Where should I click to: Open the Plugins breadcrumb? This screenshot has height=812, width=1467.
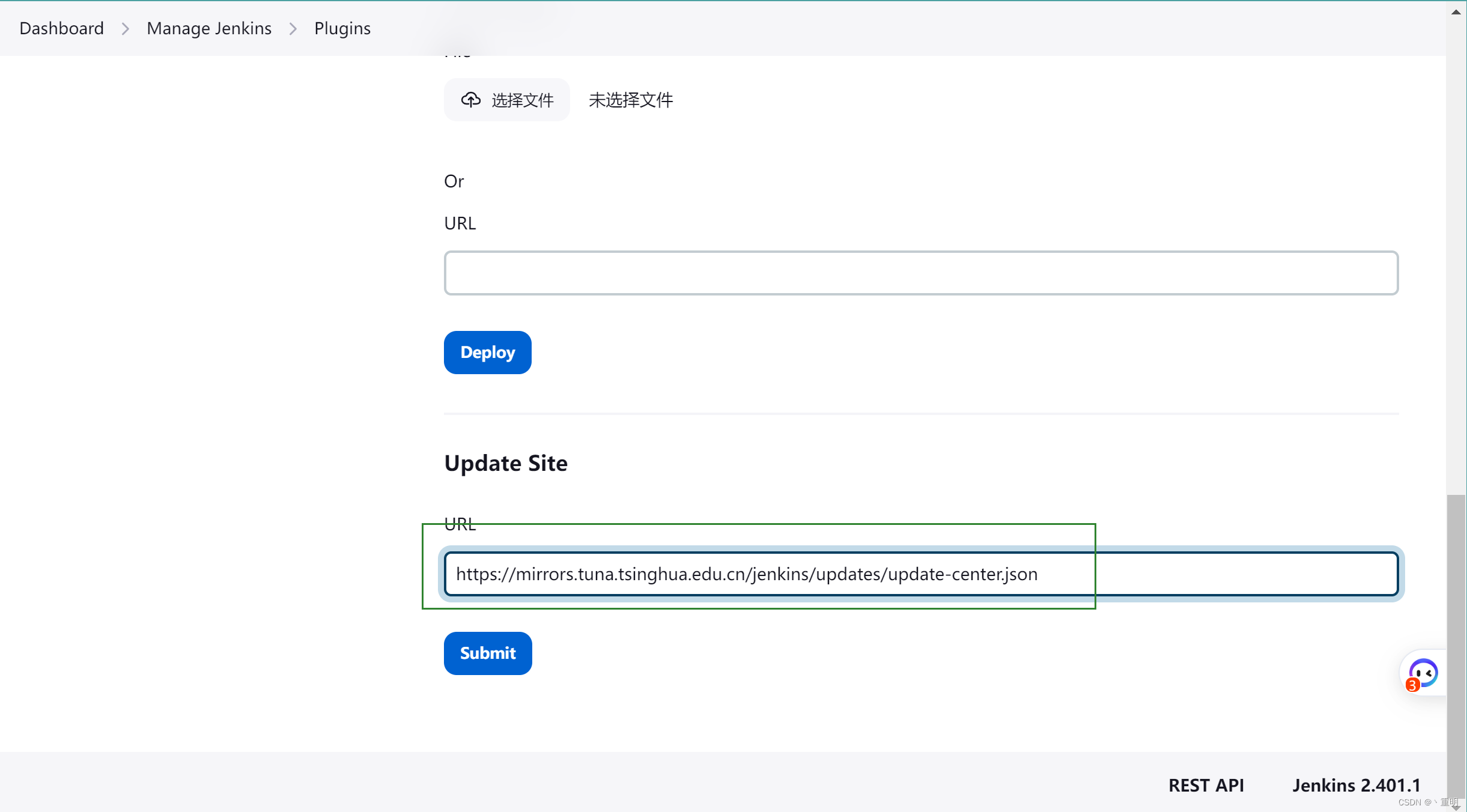coord(342,28)
